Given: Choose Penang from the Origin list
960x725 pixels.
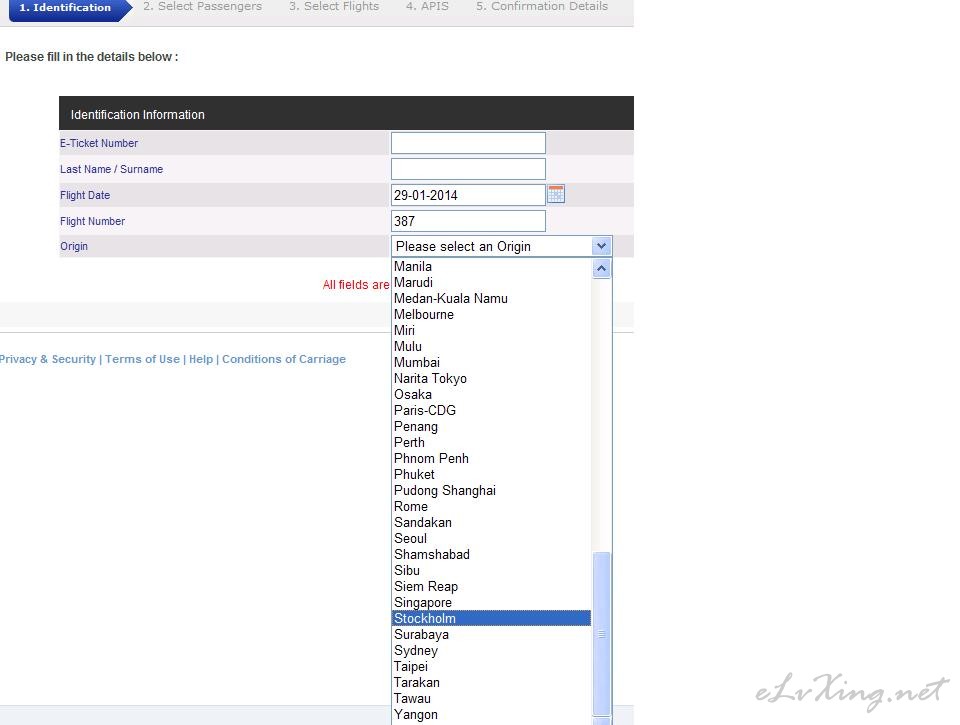Looking at the screenshot, I should coord(492,426).
